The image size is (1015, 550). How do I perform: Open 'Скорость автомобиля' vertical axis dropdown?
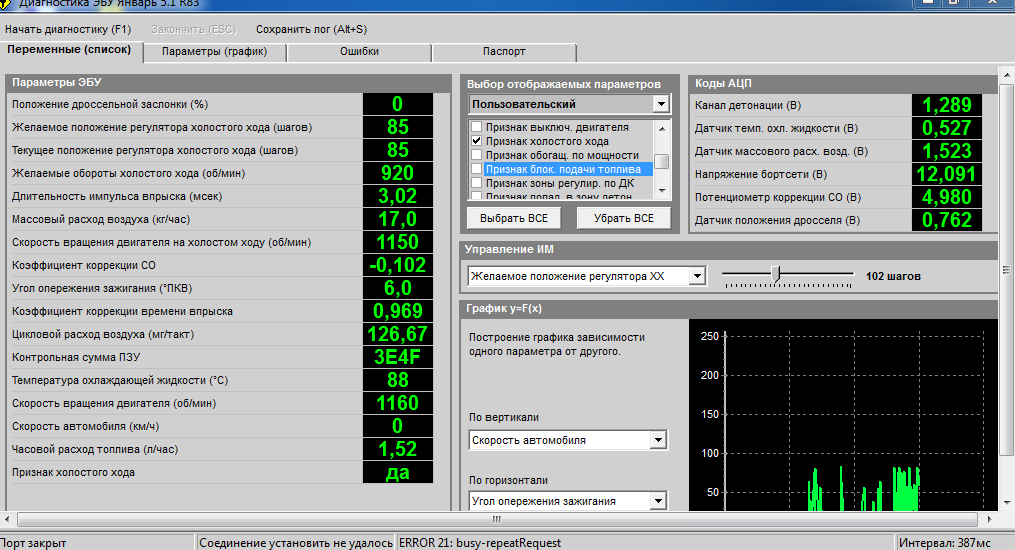tap(658, 440)
